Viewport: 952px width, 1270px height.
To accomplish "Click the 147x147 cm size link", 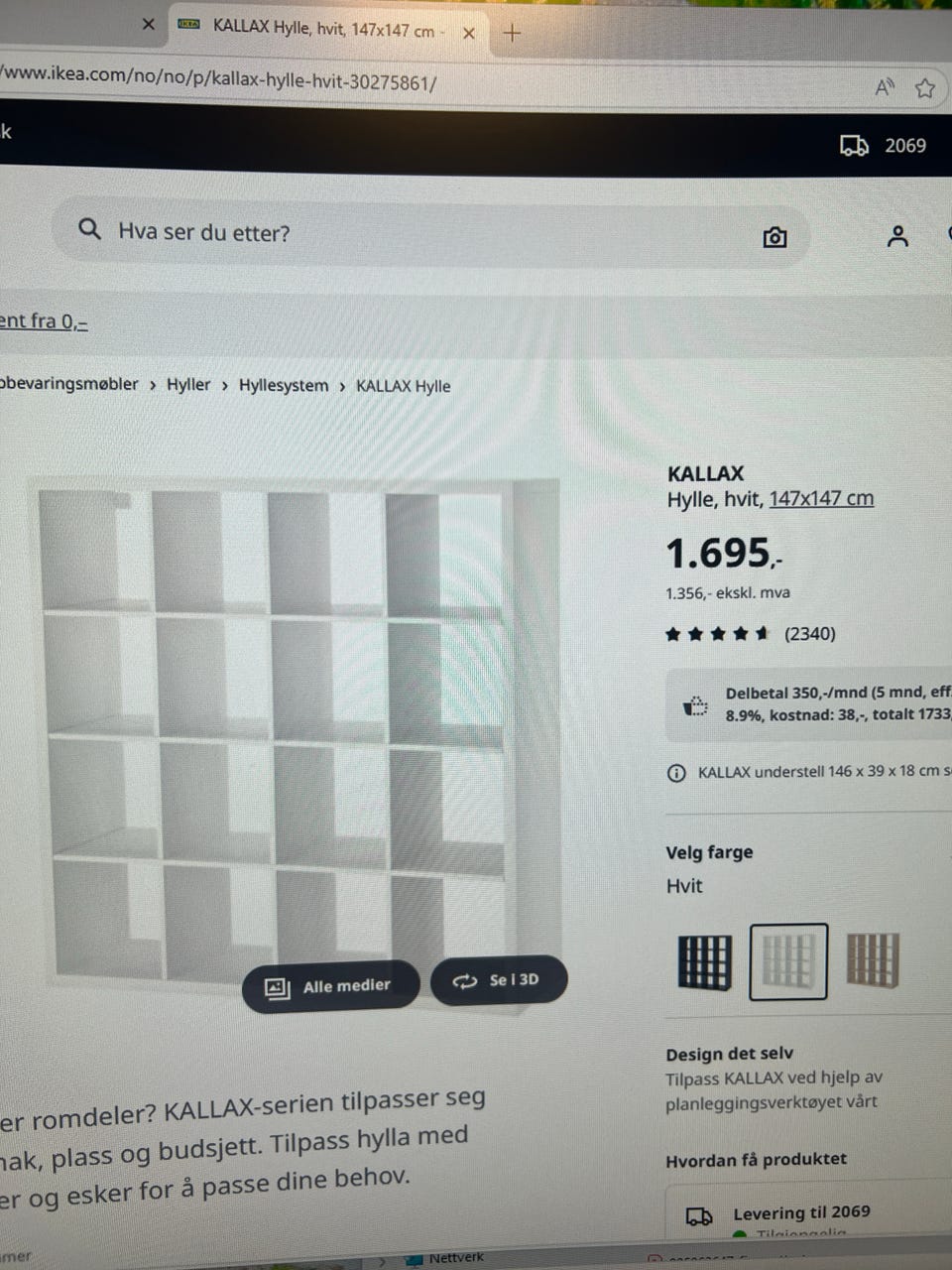I will (821, 499).
